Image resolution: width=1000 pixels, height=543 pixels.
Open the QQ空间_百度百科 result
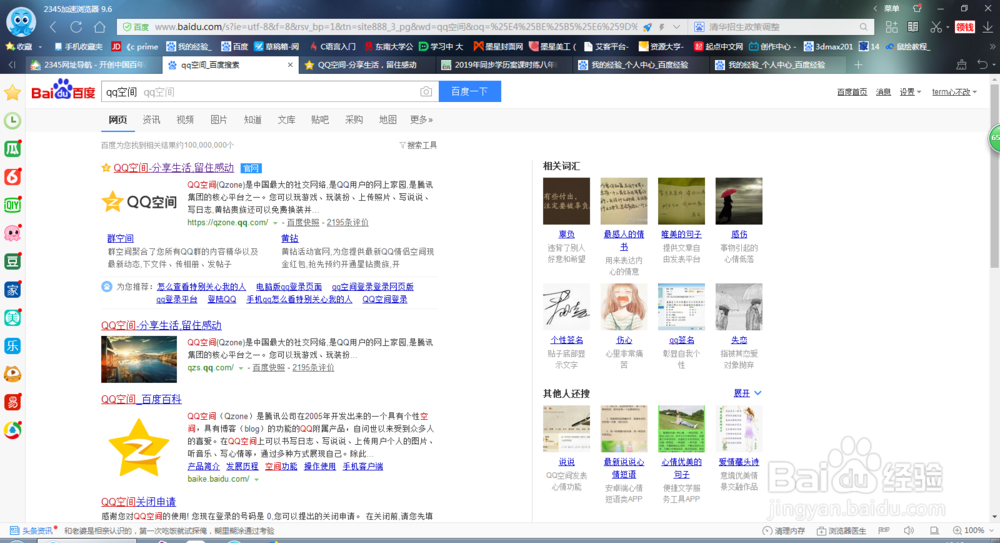(141, 399)
